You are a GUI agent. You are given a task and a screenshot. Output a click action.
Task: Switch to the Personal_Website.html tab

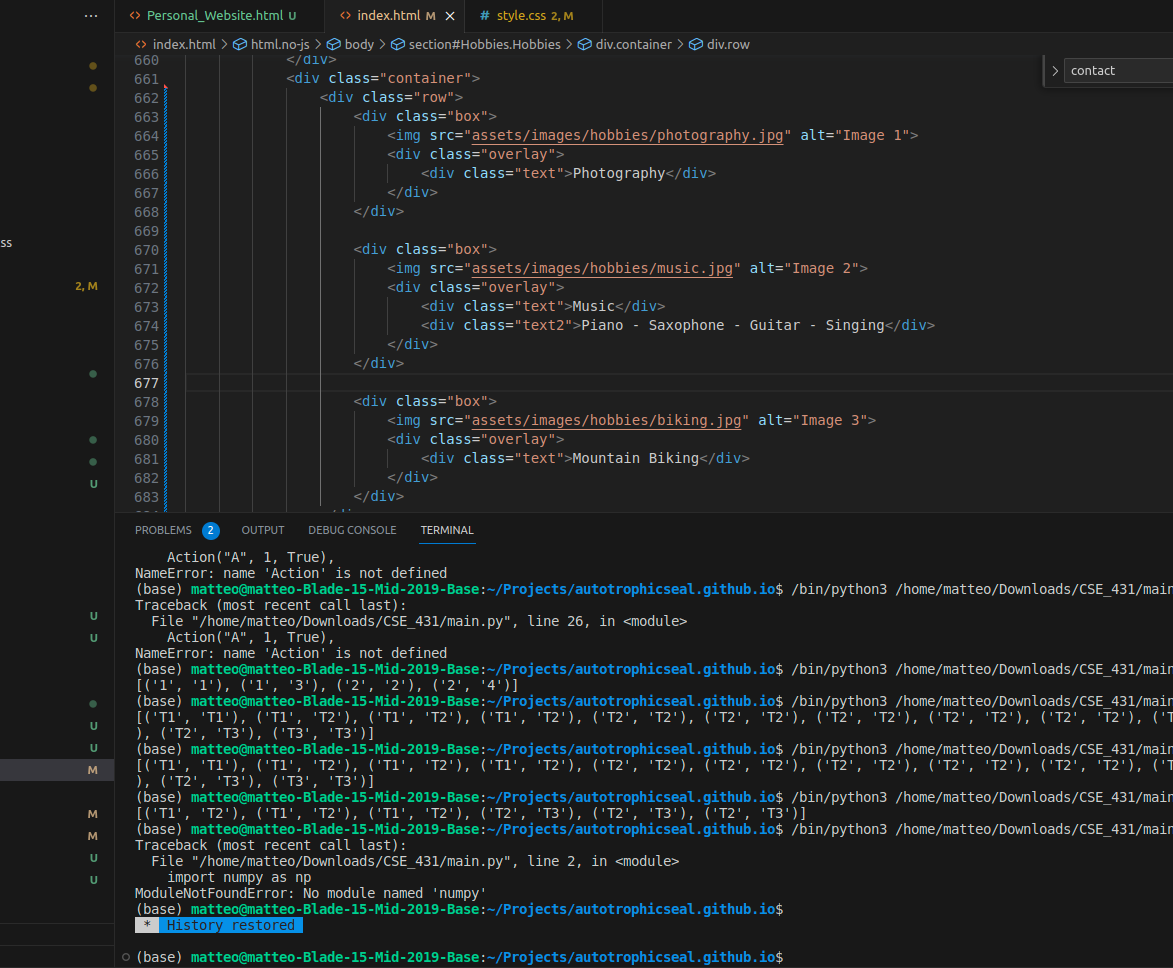click(x=214, y=16)
